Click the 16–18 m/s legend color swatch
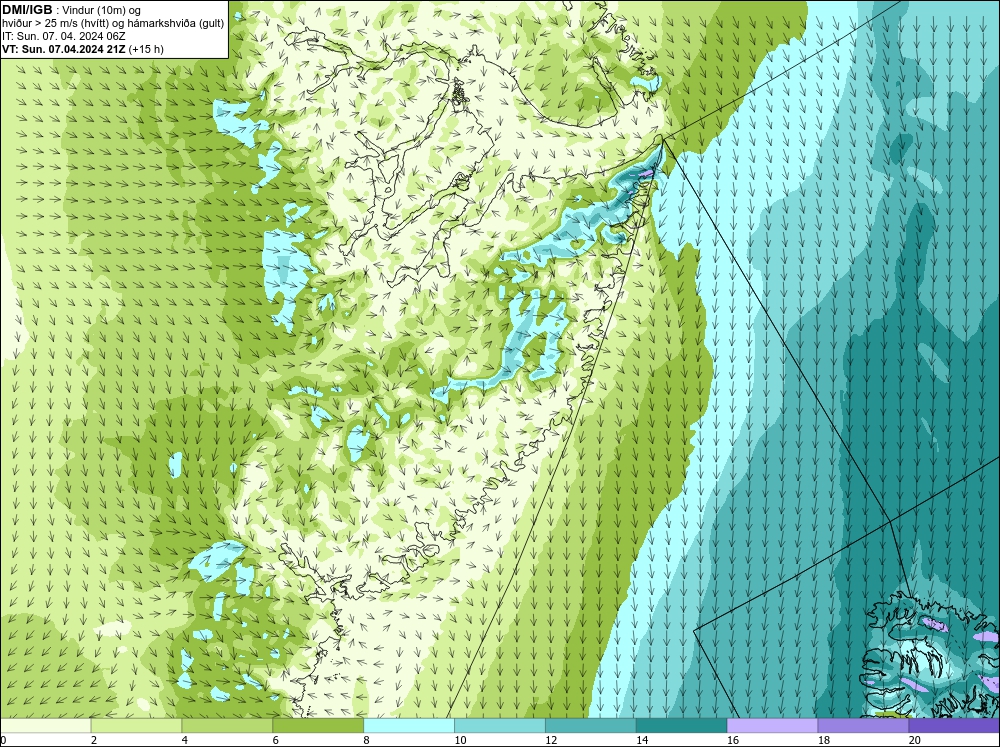 coord(772,725)
